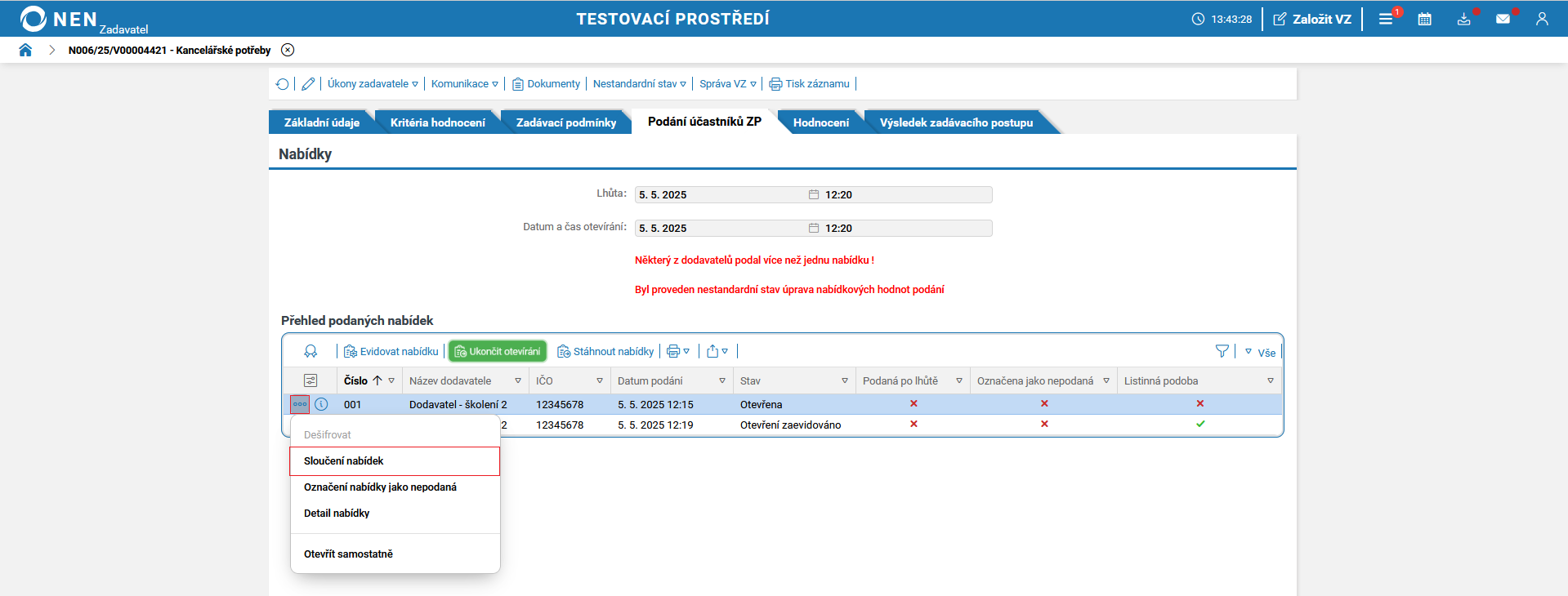This screenshot has width=1568, height=596.
Task: Open the Datum podání column filter arrow
Action: click(722, 381)
